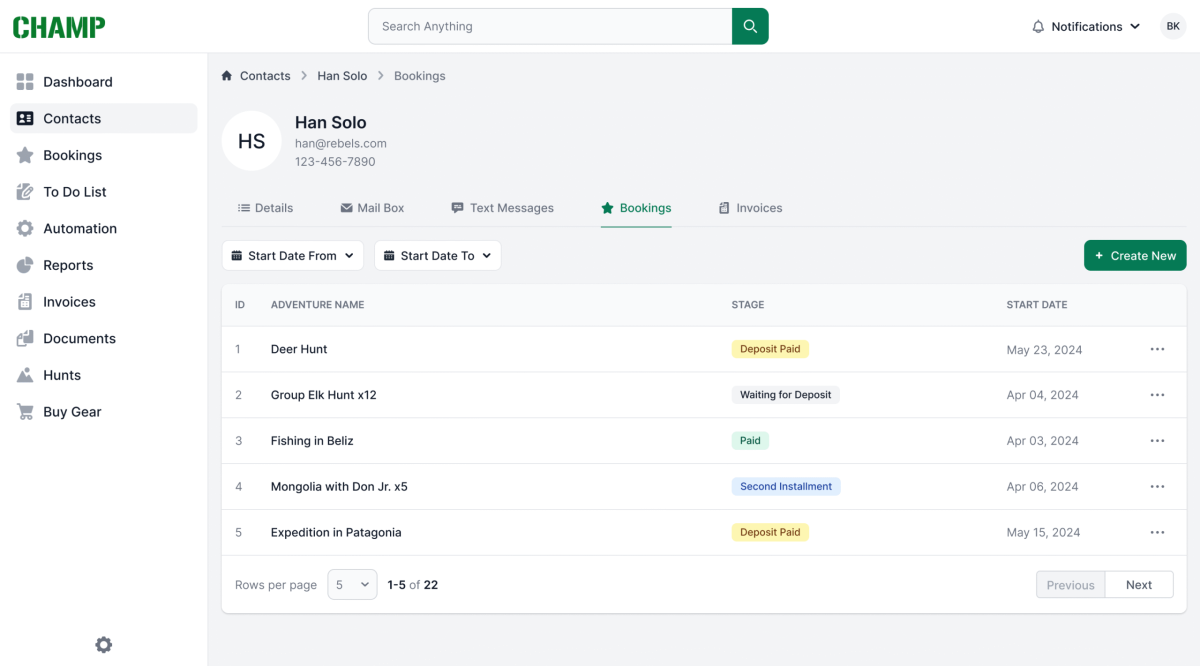The height and width of the screenshot is (666, 1200).
Task: Open the Mail Box tab
Action: coord(372,208)
